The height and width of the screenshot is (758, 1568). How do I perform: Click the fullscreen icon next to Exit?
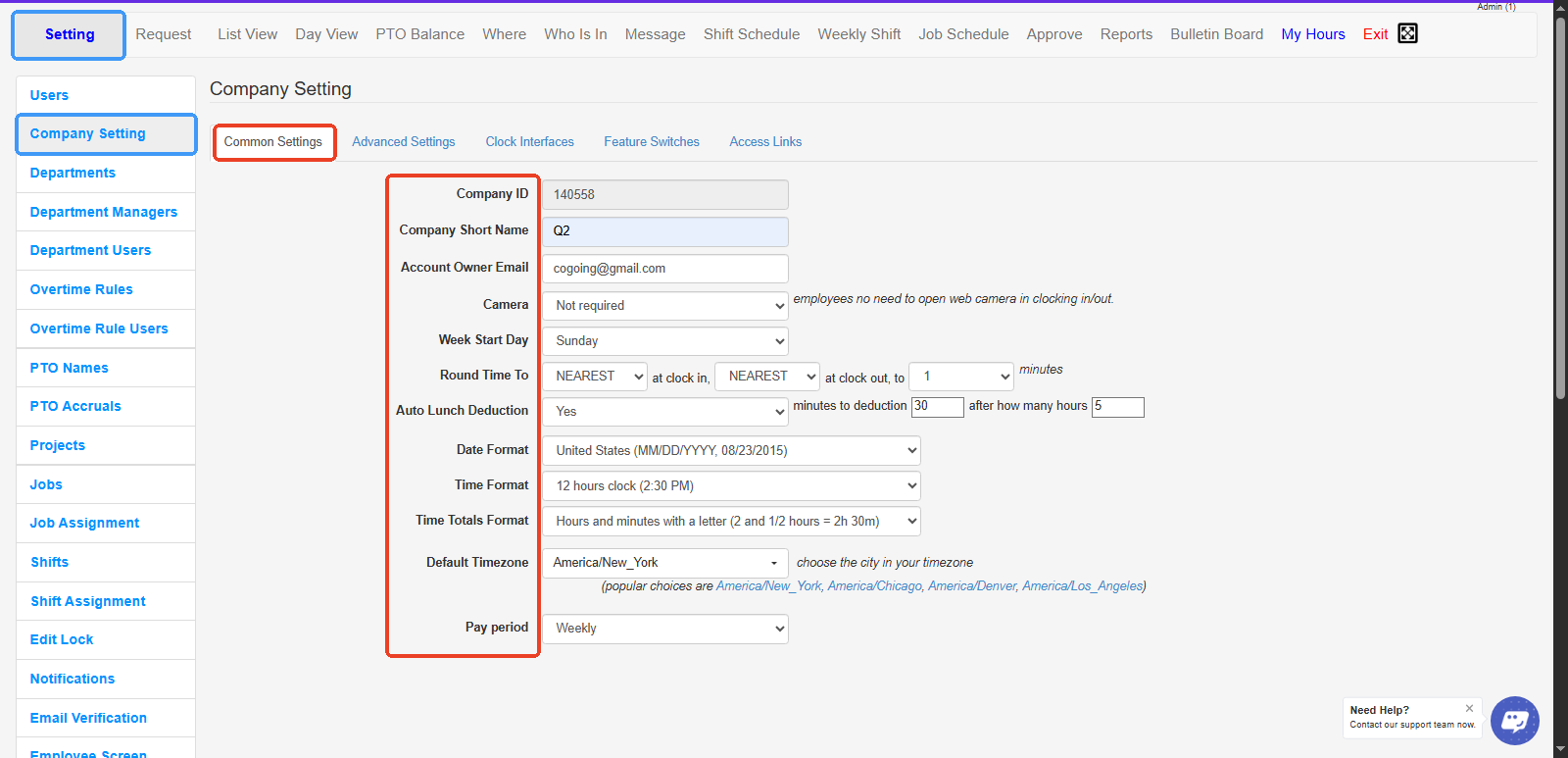(x=1407, y=33)
